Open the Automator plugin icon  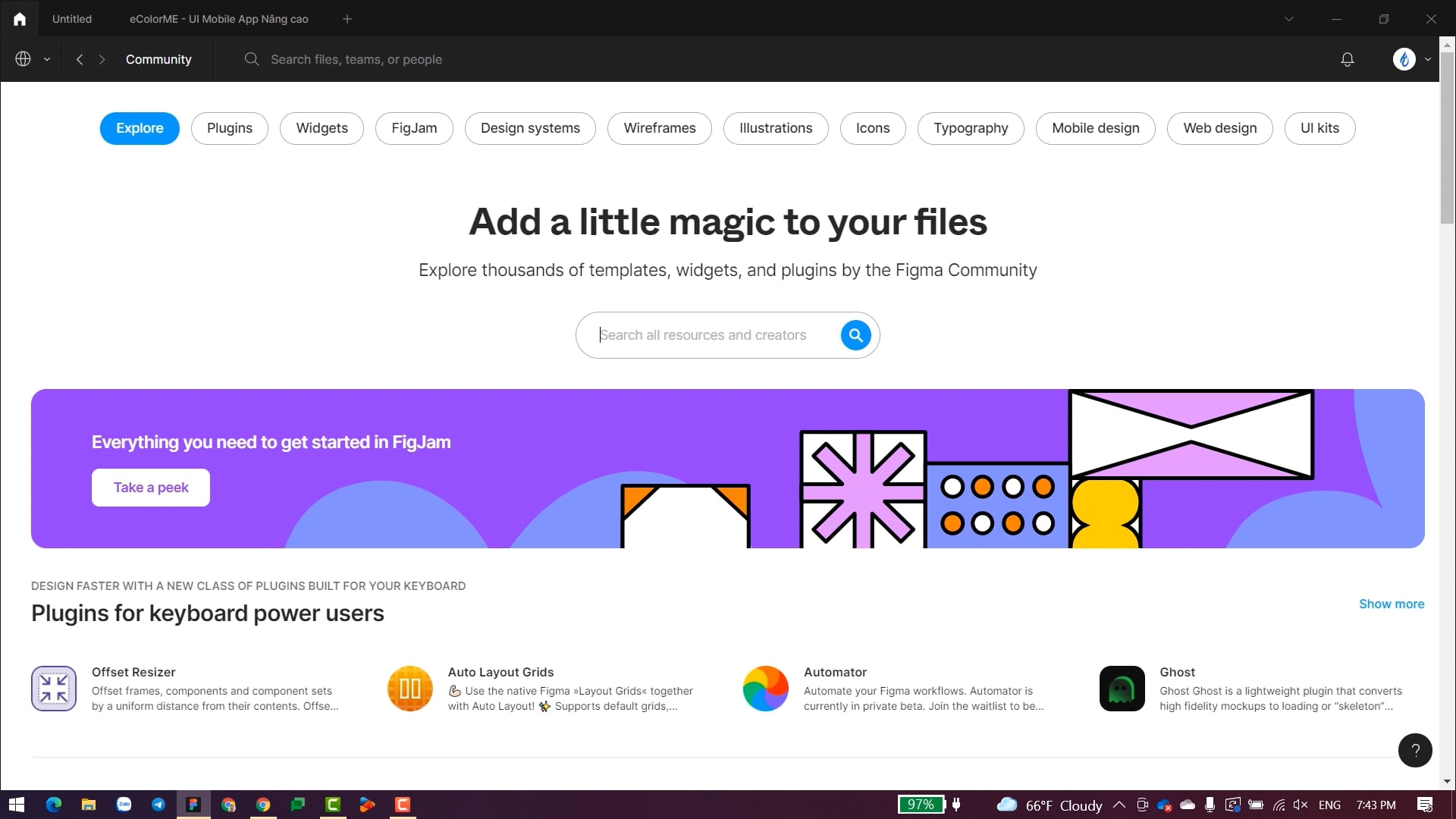click(766, 689)
